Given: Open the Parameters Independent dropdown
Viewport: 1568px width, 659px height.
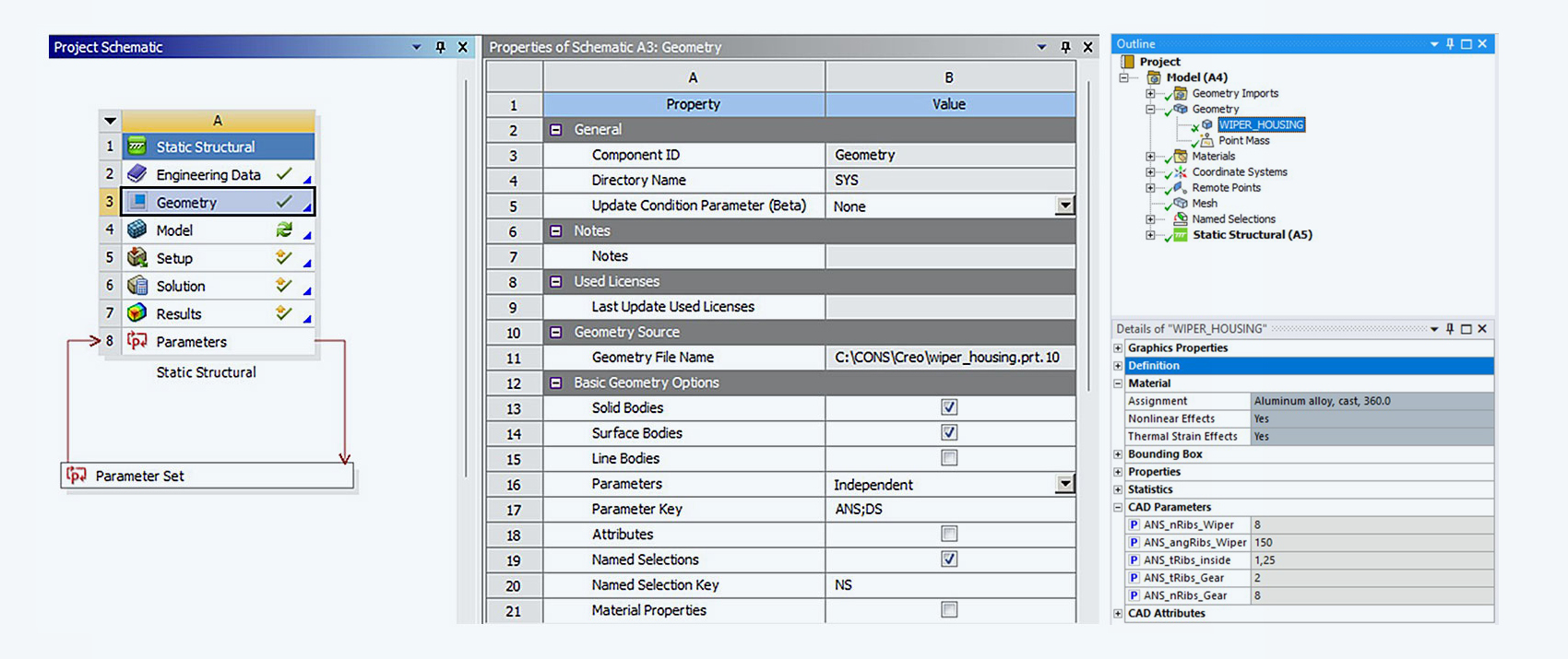Looking at the screenshot, I should pyautogui.click(x=1065, y=484).
